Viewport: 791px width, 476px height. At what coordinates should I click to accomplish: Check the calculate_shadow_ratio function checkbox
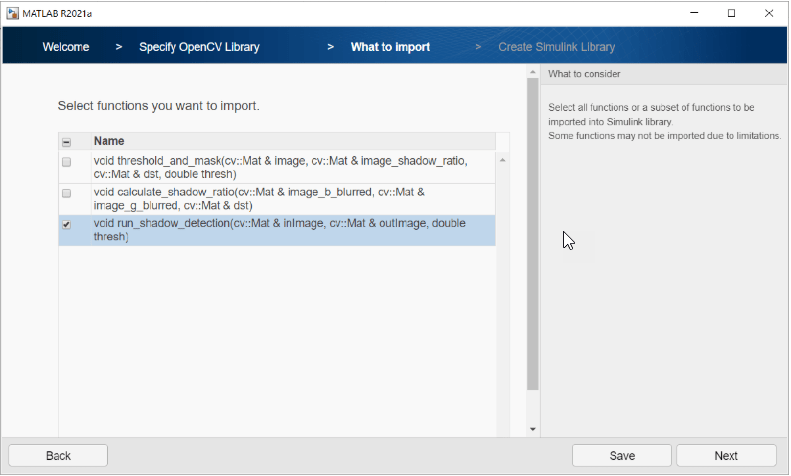click(66, 193)
